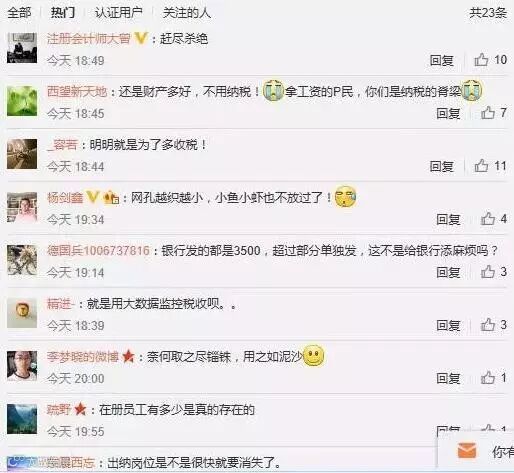Open 晓野's landscape avatar thumbnail
The width and height of the screenshot is (514, 473).
[22, 419]
